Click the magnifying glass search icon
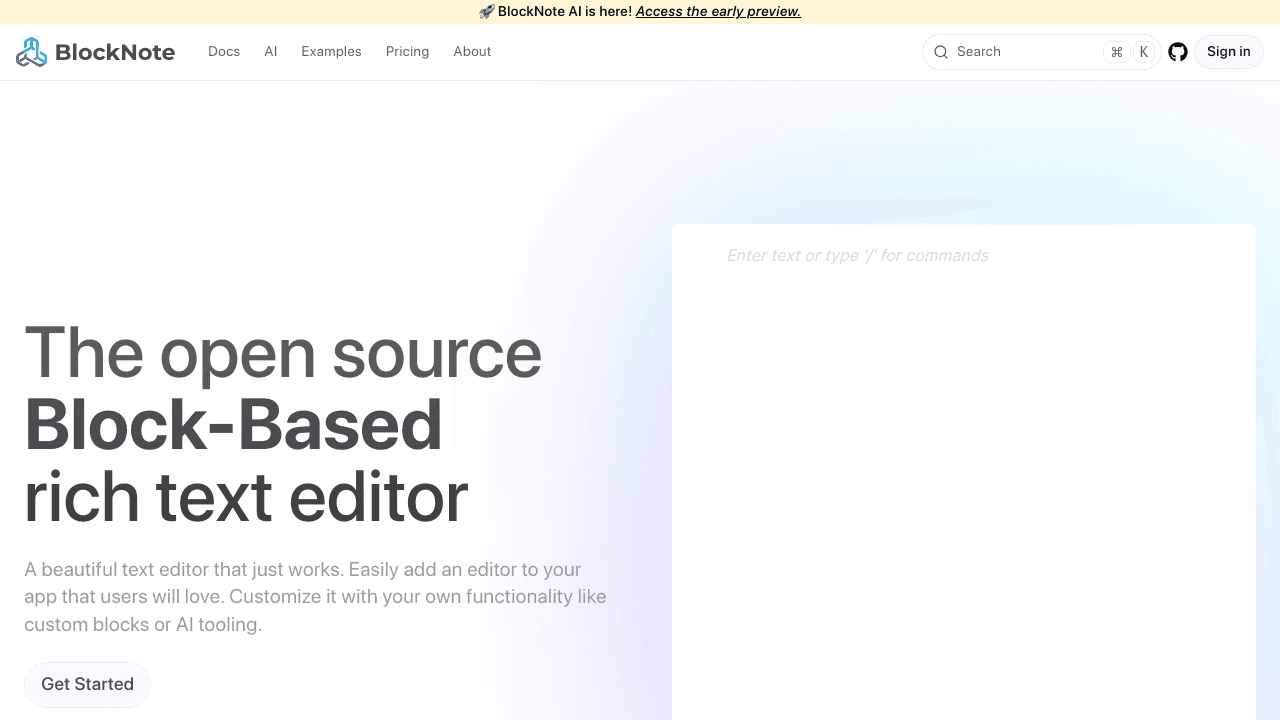The image size is (1280, 720). (x=941, y=51)
